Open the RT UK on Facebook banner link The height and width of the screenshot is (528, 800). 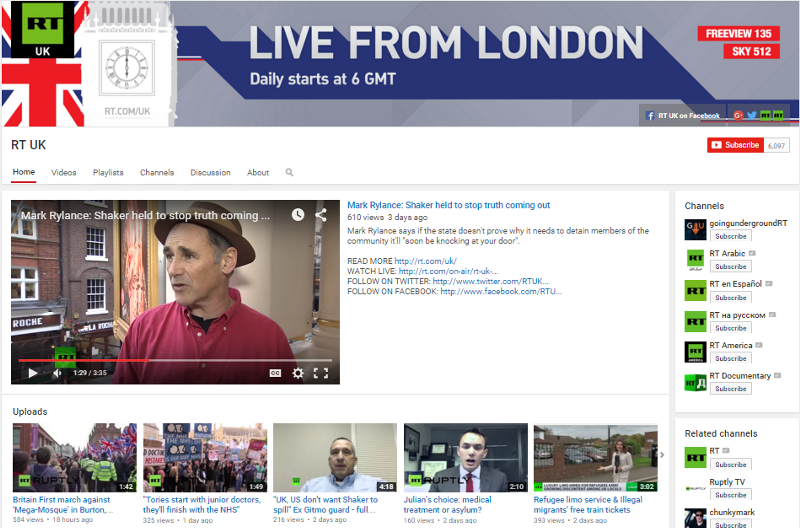(x=683, y=116)
